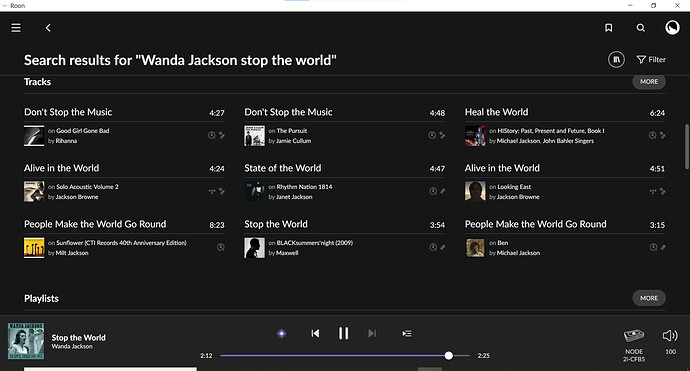Open the Maxwell artist link
Viewport: 690px width, 371px height.
pos(287,253)
